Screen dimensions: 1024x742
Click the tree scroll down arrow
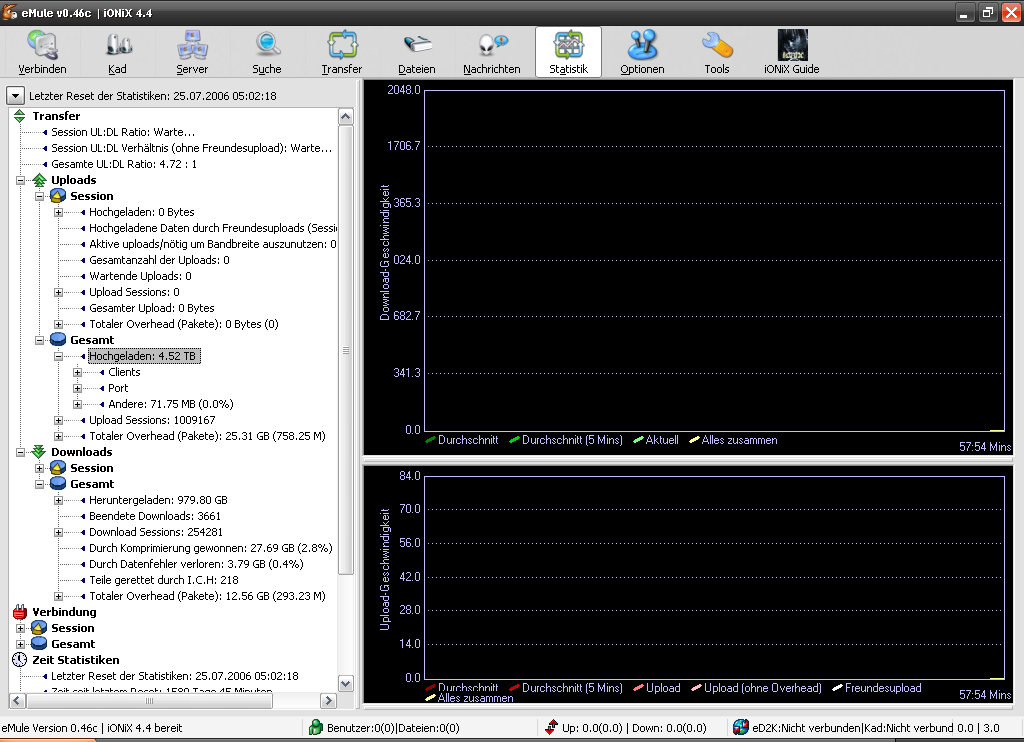[x=345, y=684]
